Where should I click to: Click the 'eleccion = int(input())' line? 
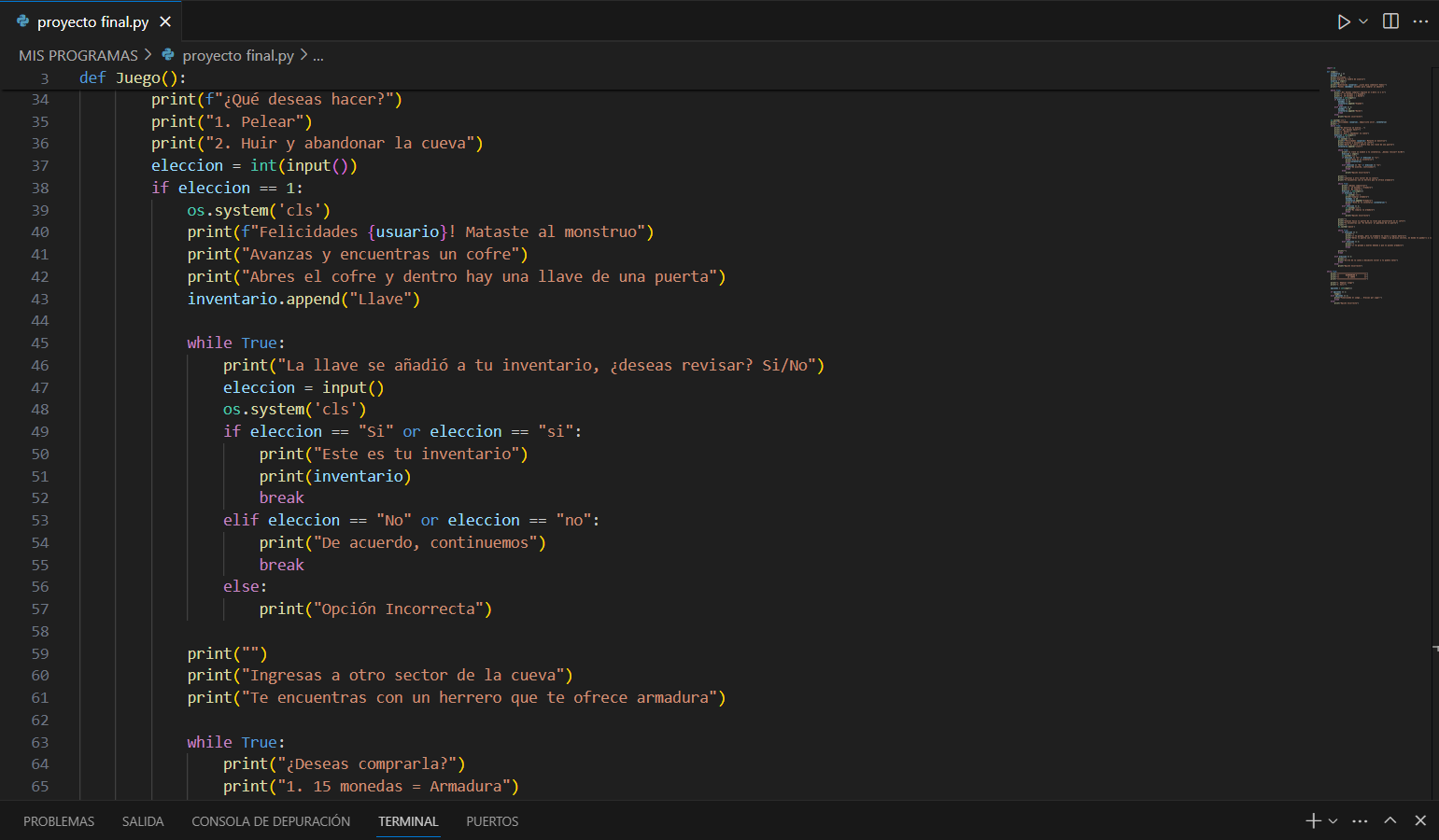[x=254, y=165]
